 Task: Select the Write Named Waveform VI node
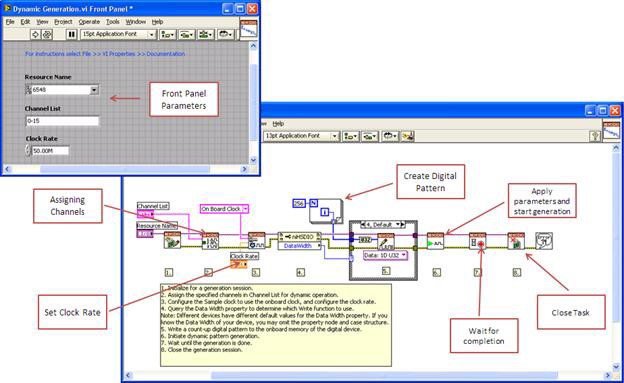(x=386, y=242)
